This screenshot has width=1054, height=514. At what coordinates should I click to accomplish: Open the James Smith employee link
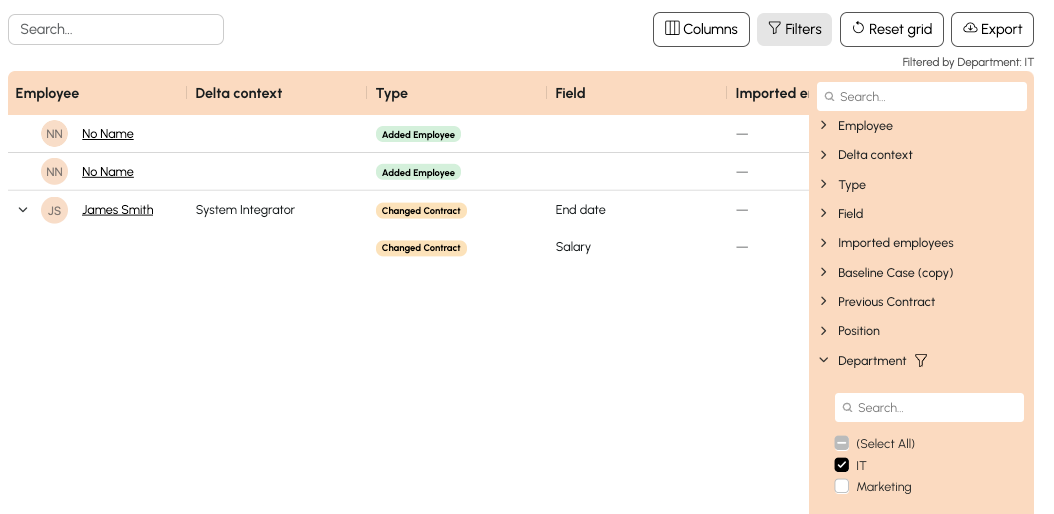(118, 210)
